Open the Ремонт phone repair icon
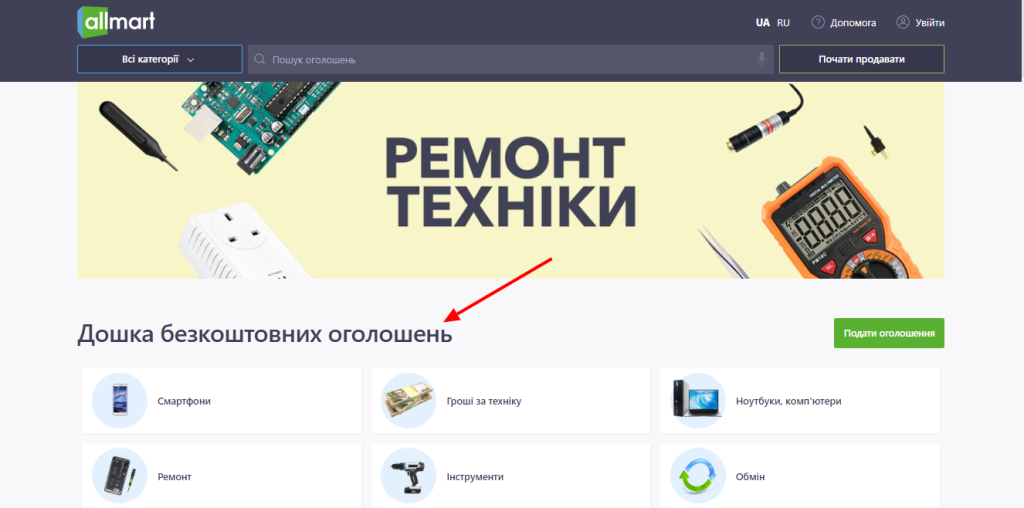The height and width of the screenshot is (508, 1024). (120, 476)
